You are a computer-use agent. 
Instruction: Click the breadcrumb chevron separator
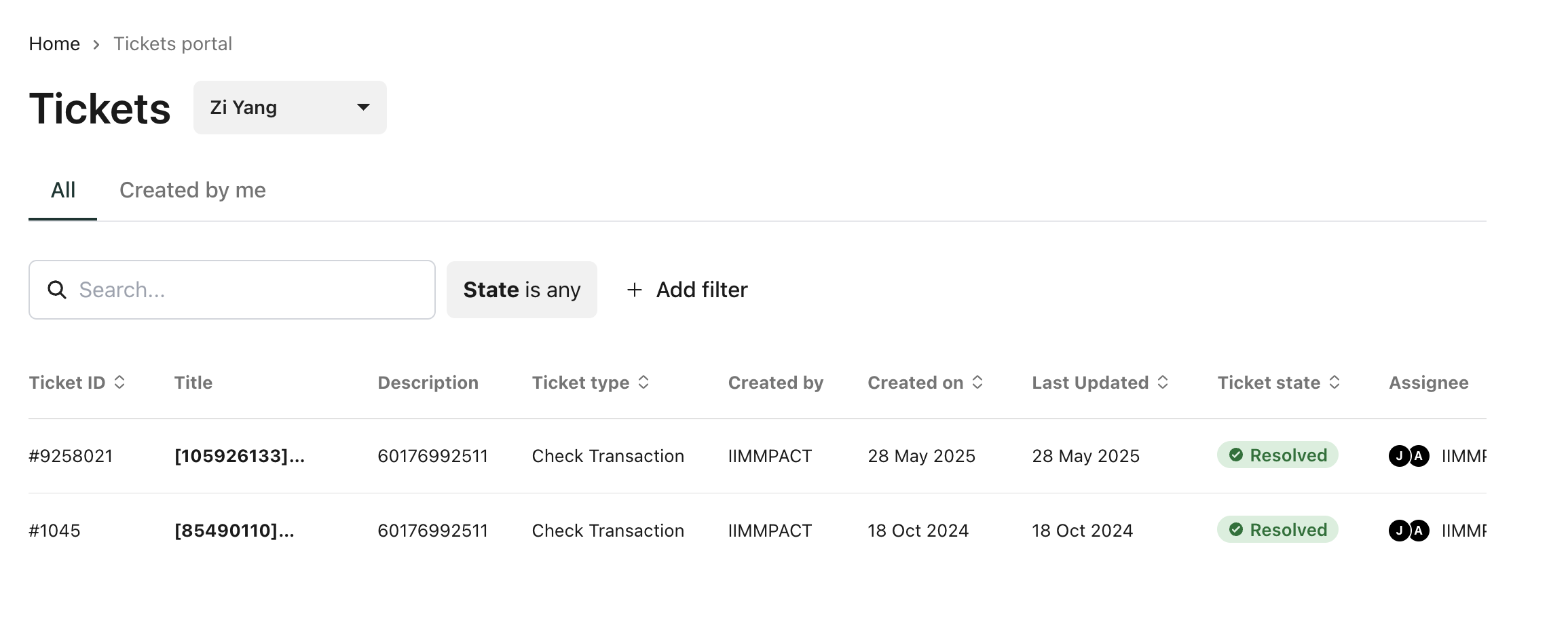96,45
